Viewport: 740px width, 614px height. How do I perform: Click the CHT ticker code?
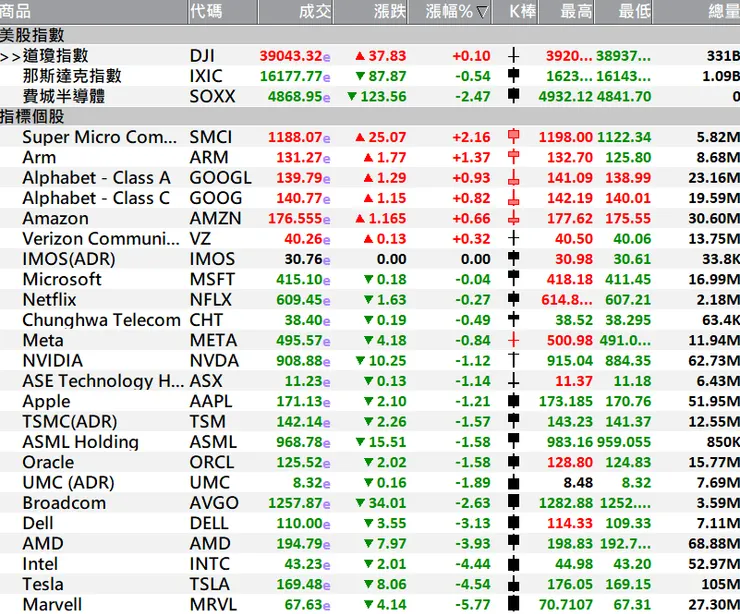tap(206, 320)
